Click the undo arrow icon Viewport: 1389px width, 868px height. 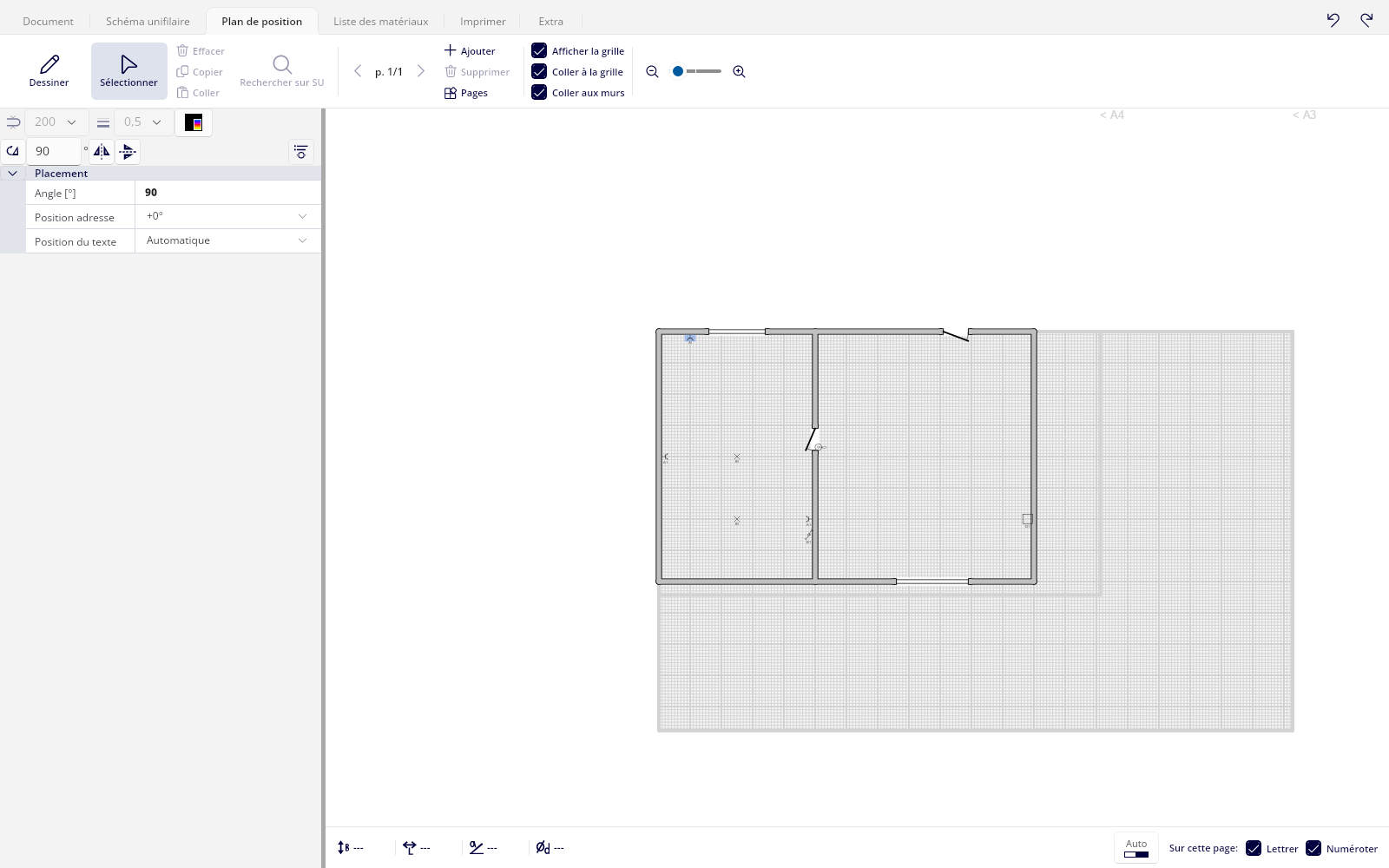tap(1333, 20)
